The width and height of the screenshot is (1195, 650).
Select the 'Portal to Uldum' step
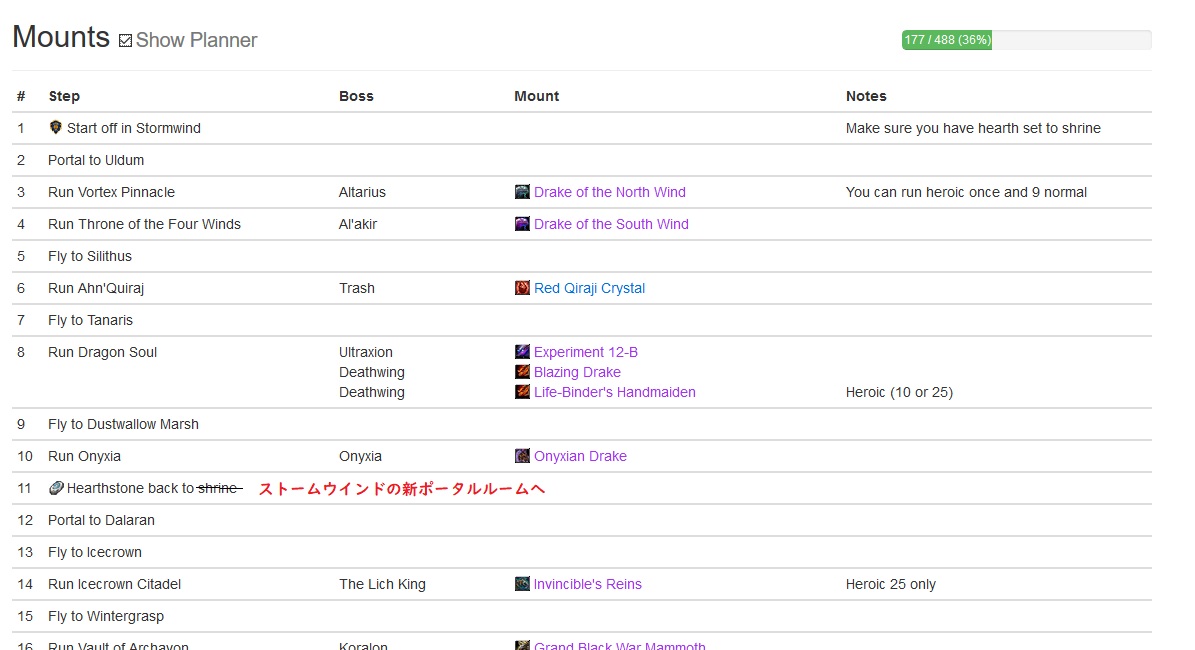(96, 160)
